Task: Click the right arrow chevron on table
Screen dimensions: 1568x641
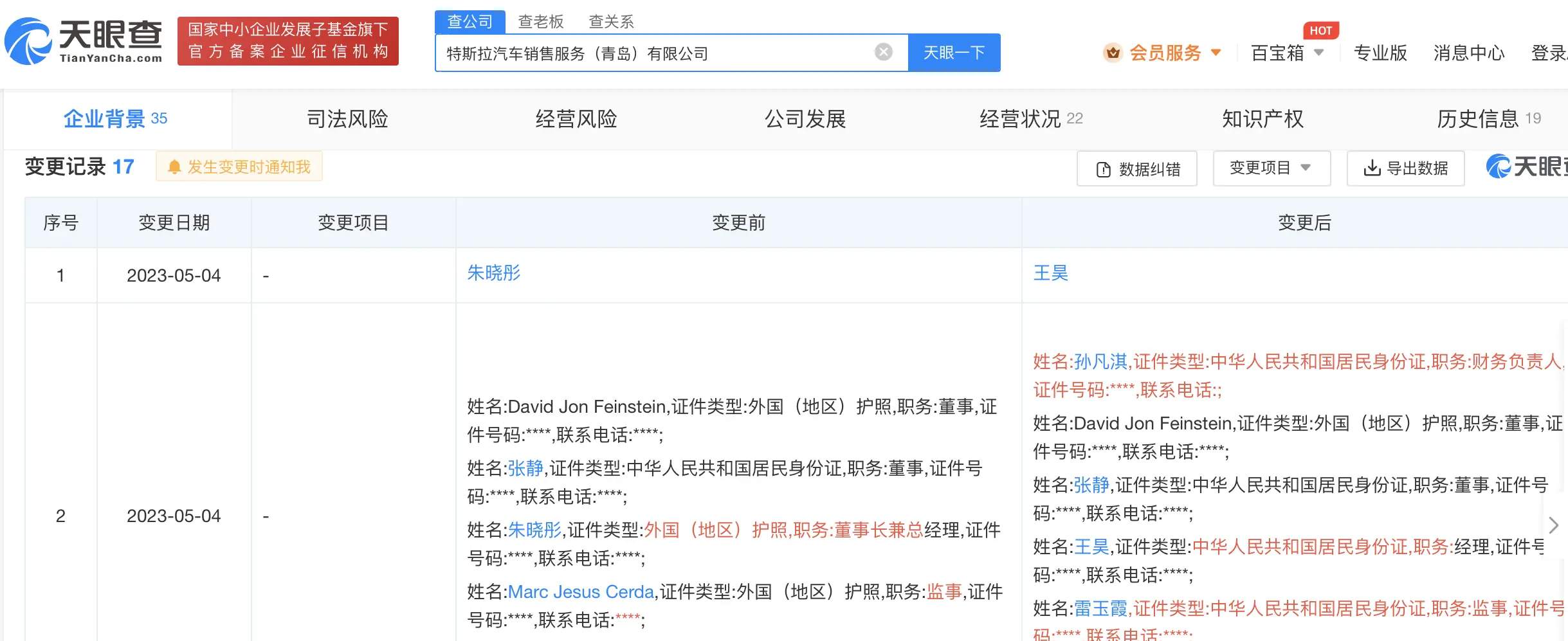Action: tap(1553, 525)
